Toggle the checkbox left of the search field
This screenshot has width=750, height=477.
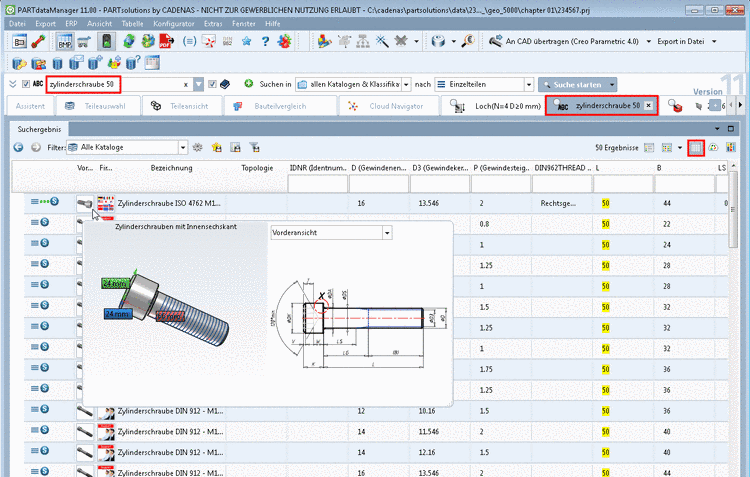click(x=25, y=84)
